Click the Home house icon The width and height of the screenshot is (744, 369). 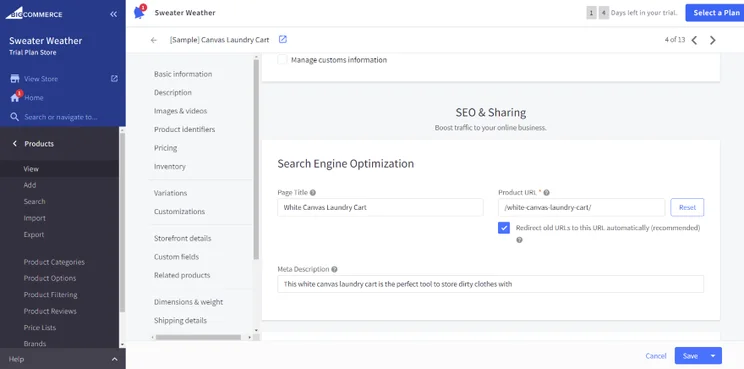pyautogui.click(x=15, y=98)
